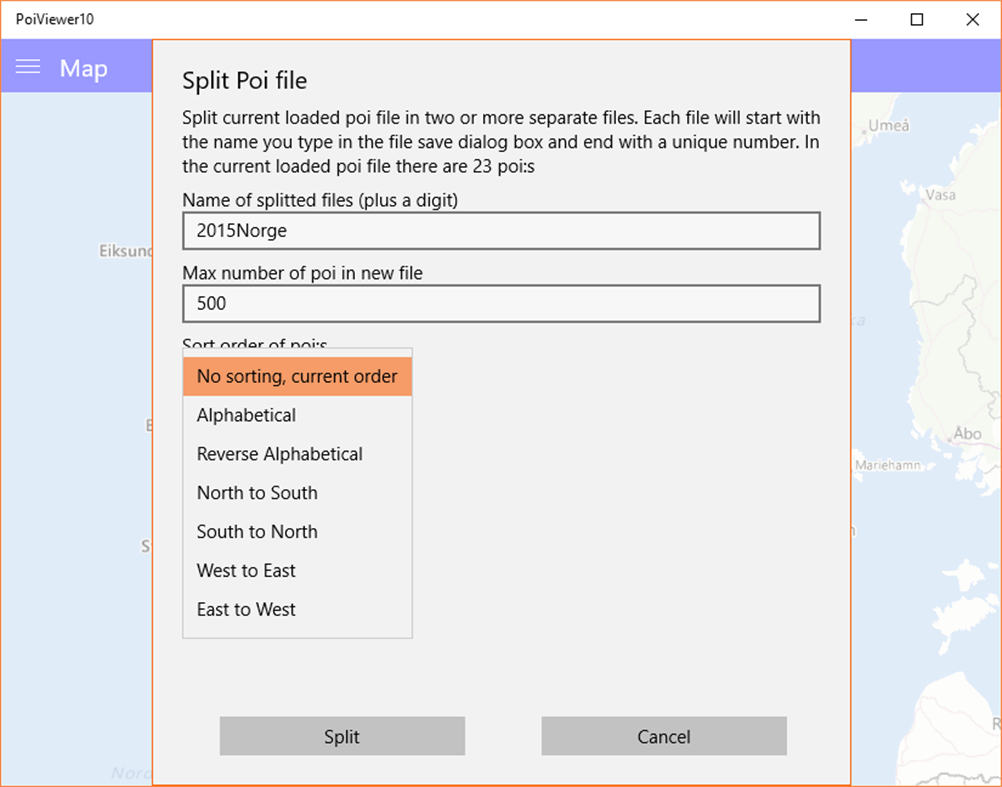Choose "South to North" sorting
The height and width of the screenshot is (787, 1002).
(x=257, y=532)
